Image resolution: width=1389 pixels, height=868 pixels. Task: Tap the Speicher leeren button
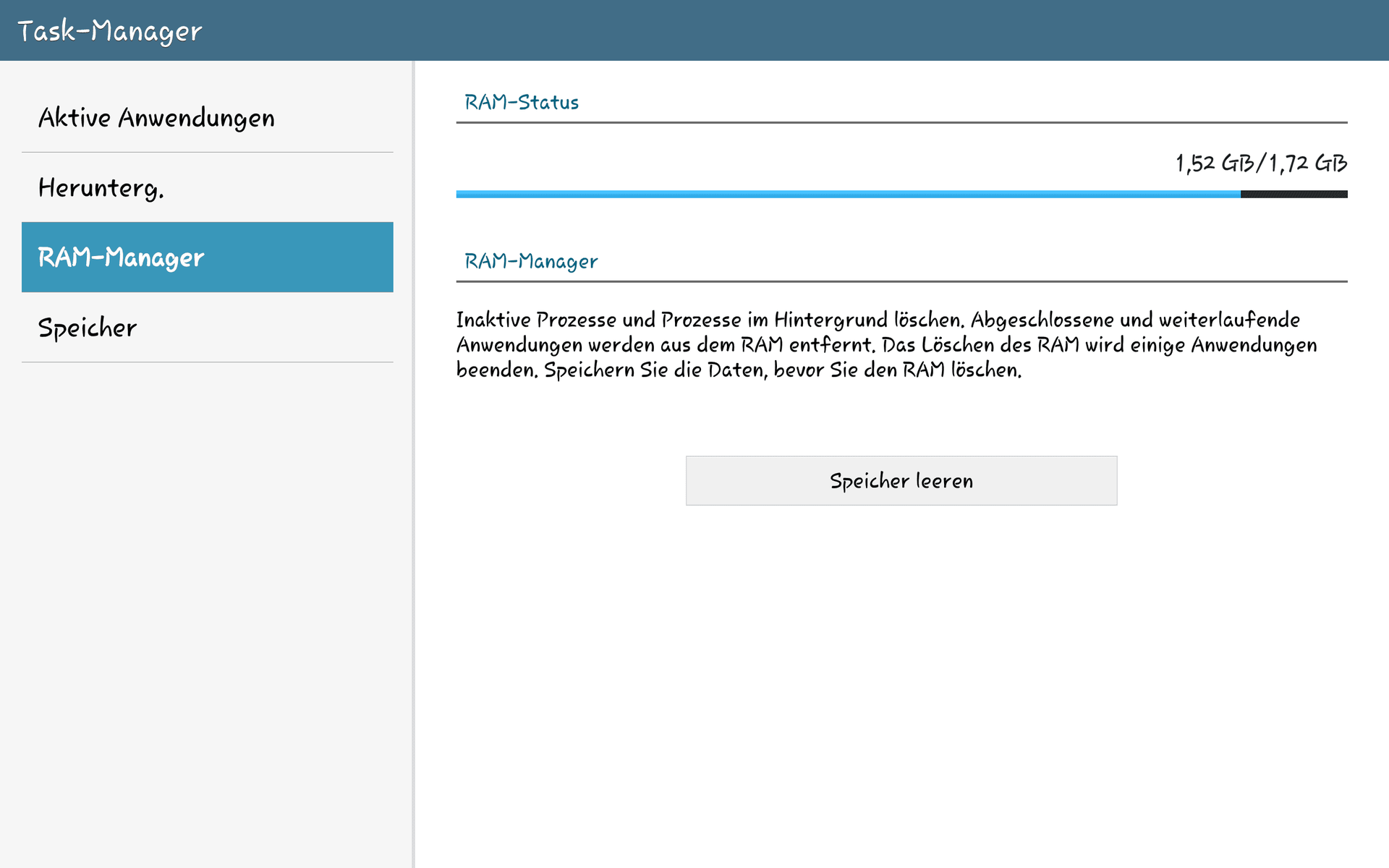tap(901, 480)
